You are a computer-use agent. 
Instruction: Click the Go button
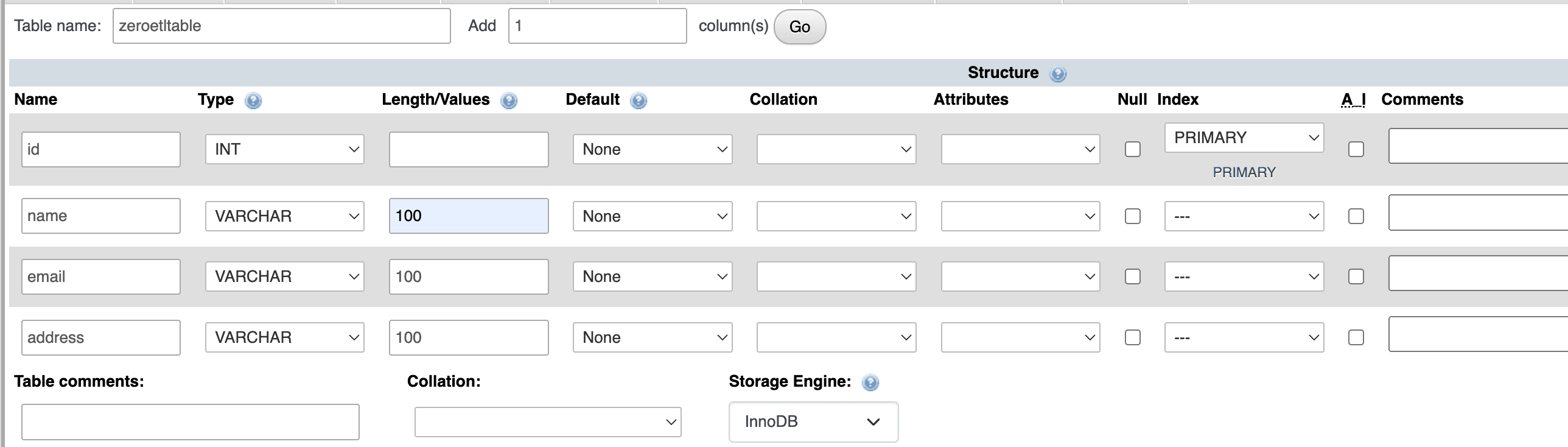coord(800,27)
